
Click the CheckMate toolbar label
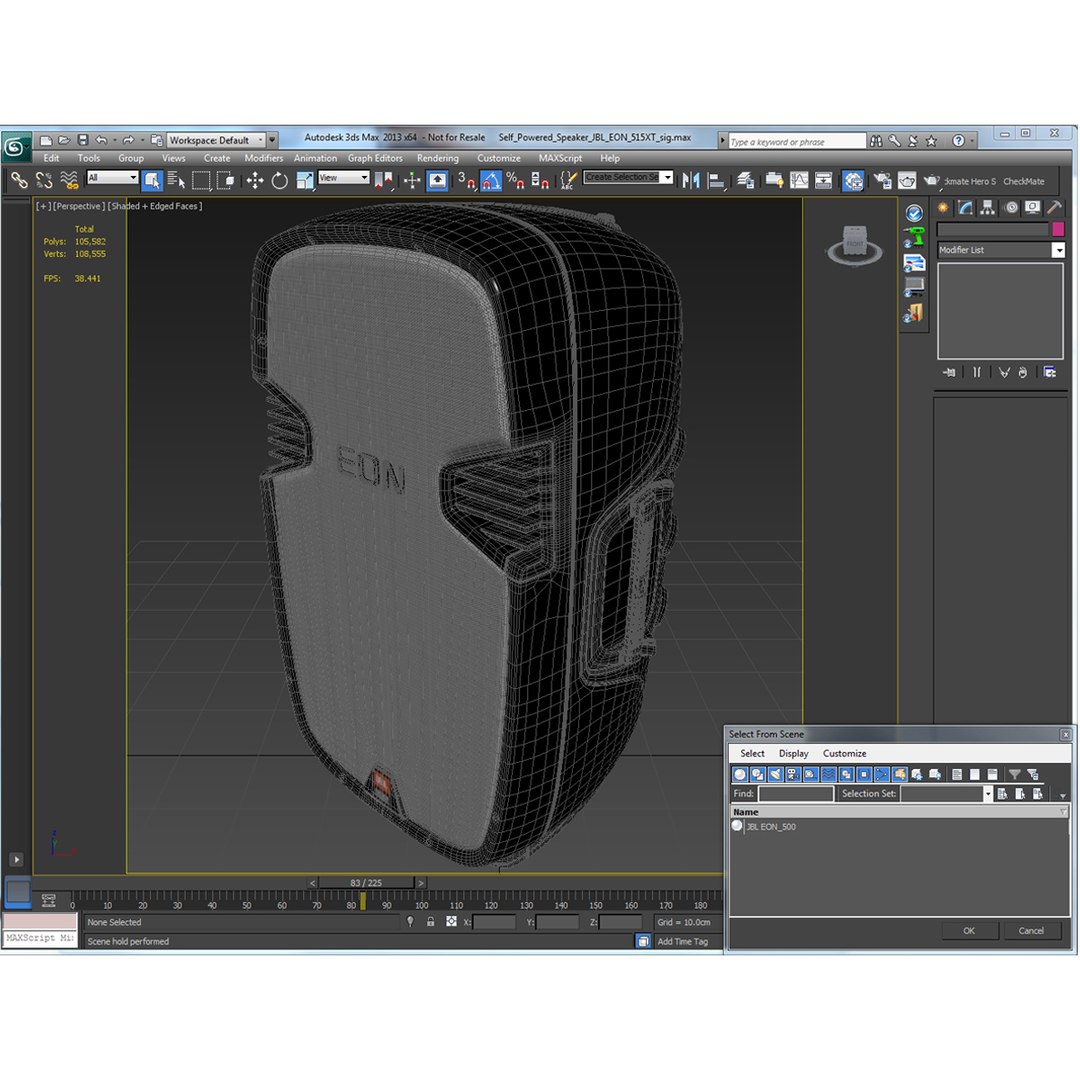[x=1024, y=181]
